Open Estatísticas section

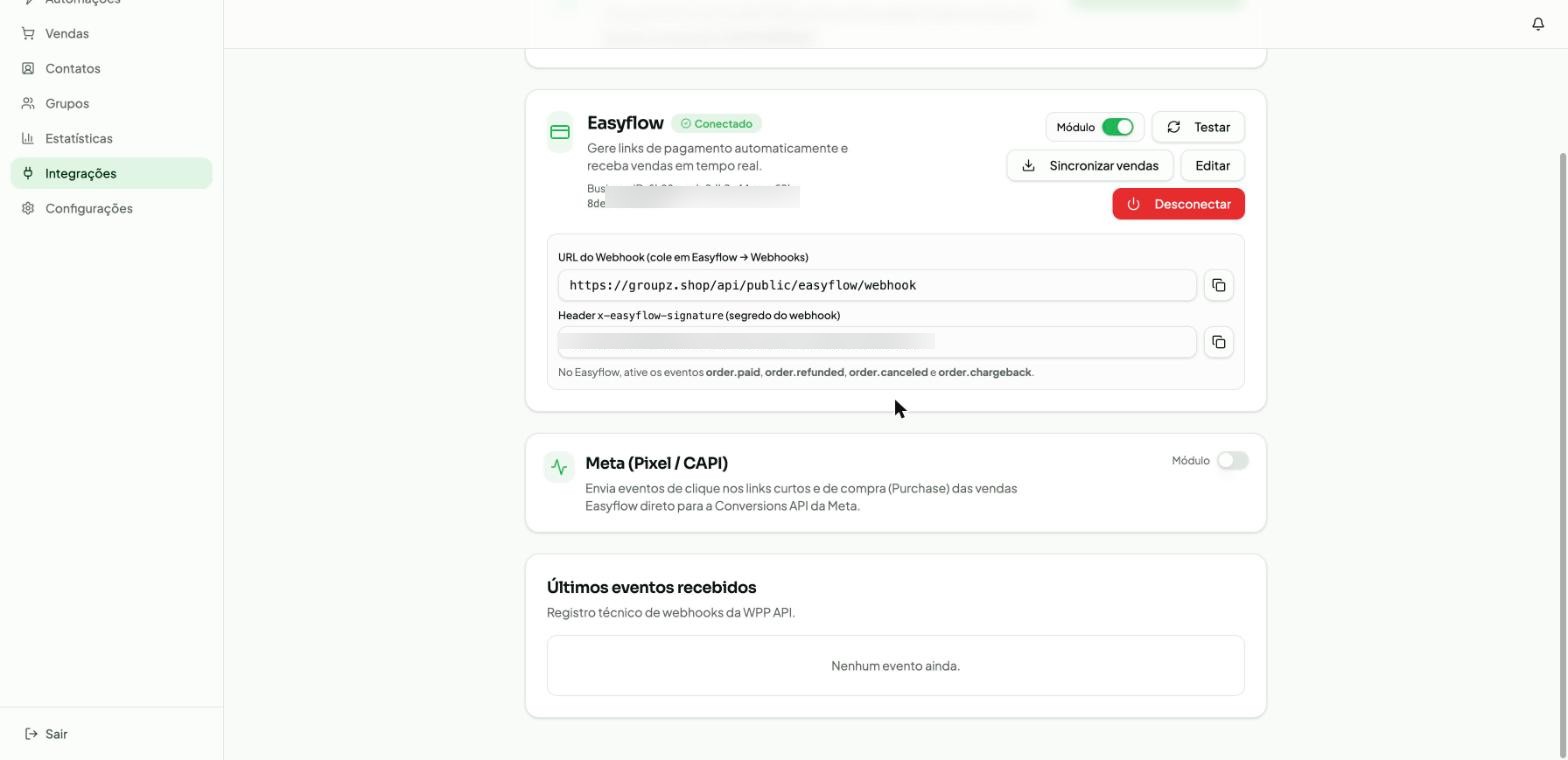click(x=111, y=139)
